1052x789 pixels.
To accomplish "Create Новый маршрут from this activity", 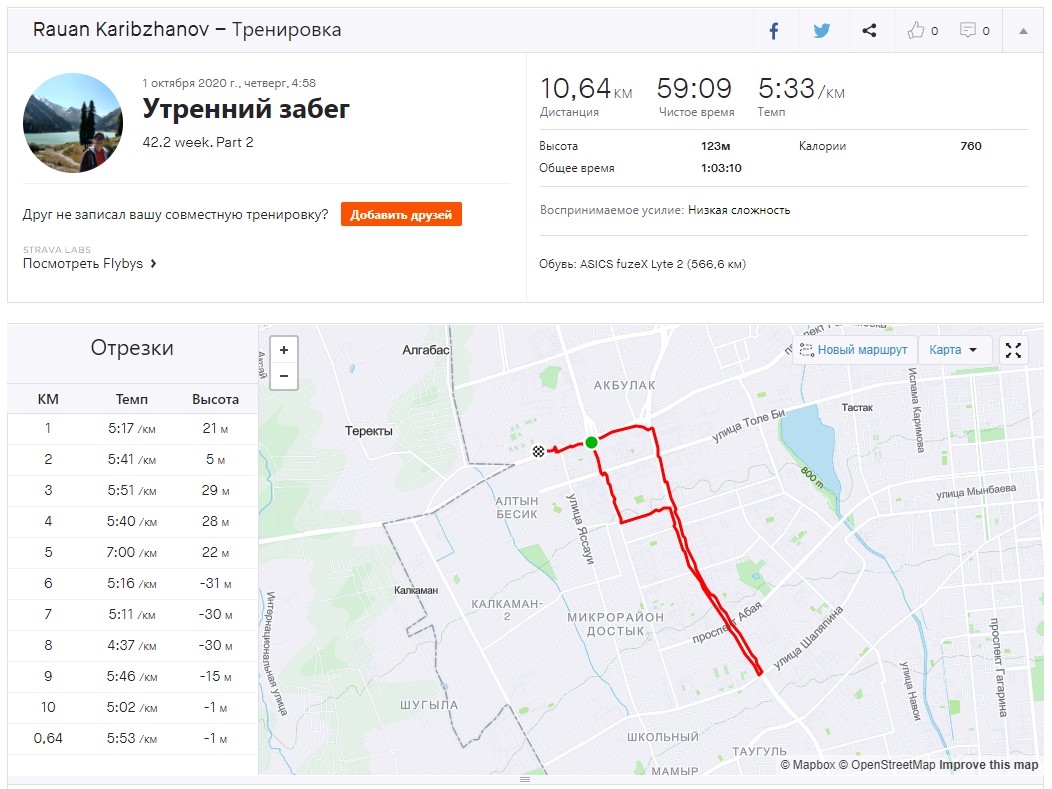I will pos(853,350).
